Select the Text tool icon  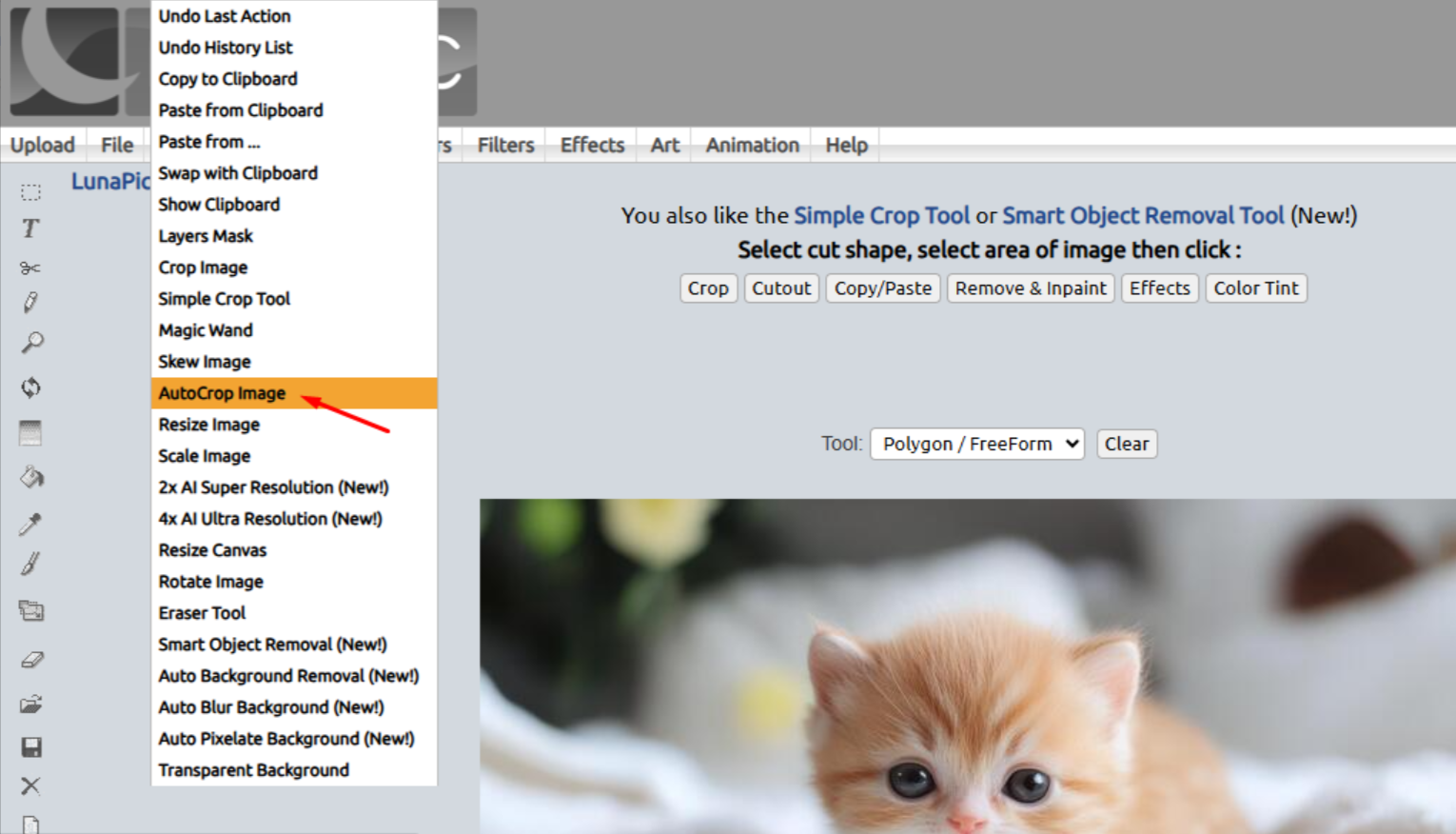[x=30, y=228]
